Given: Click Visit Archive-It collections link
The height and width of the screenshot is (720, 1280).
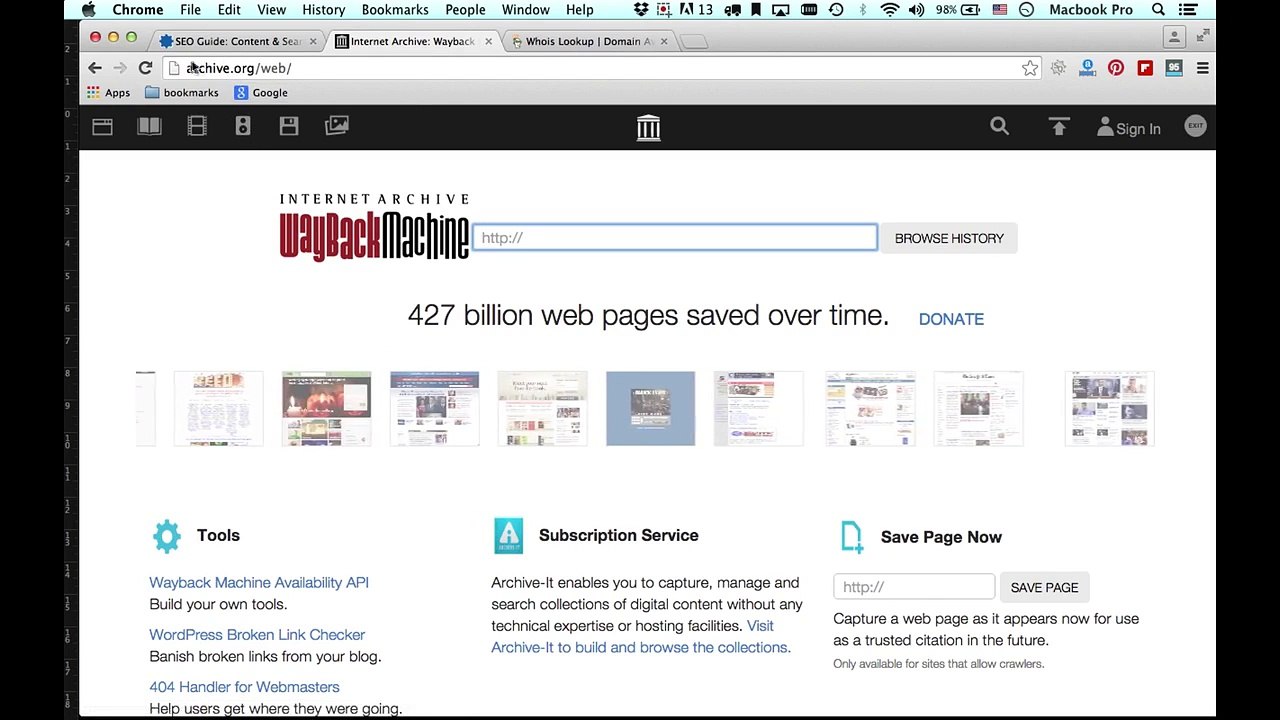Looking at the screenshot, I should tap(641, 636).
